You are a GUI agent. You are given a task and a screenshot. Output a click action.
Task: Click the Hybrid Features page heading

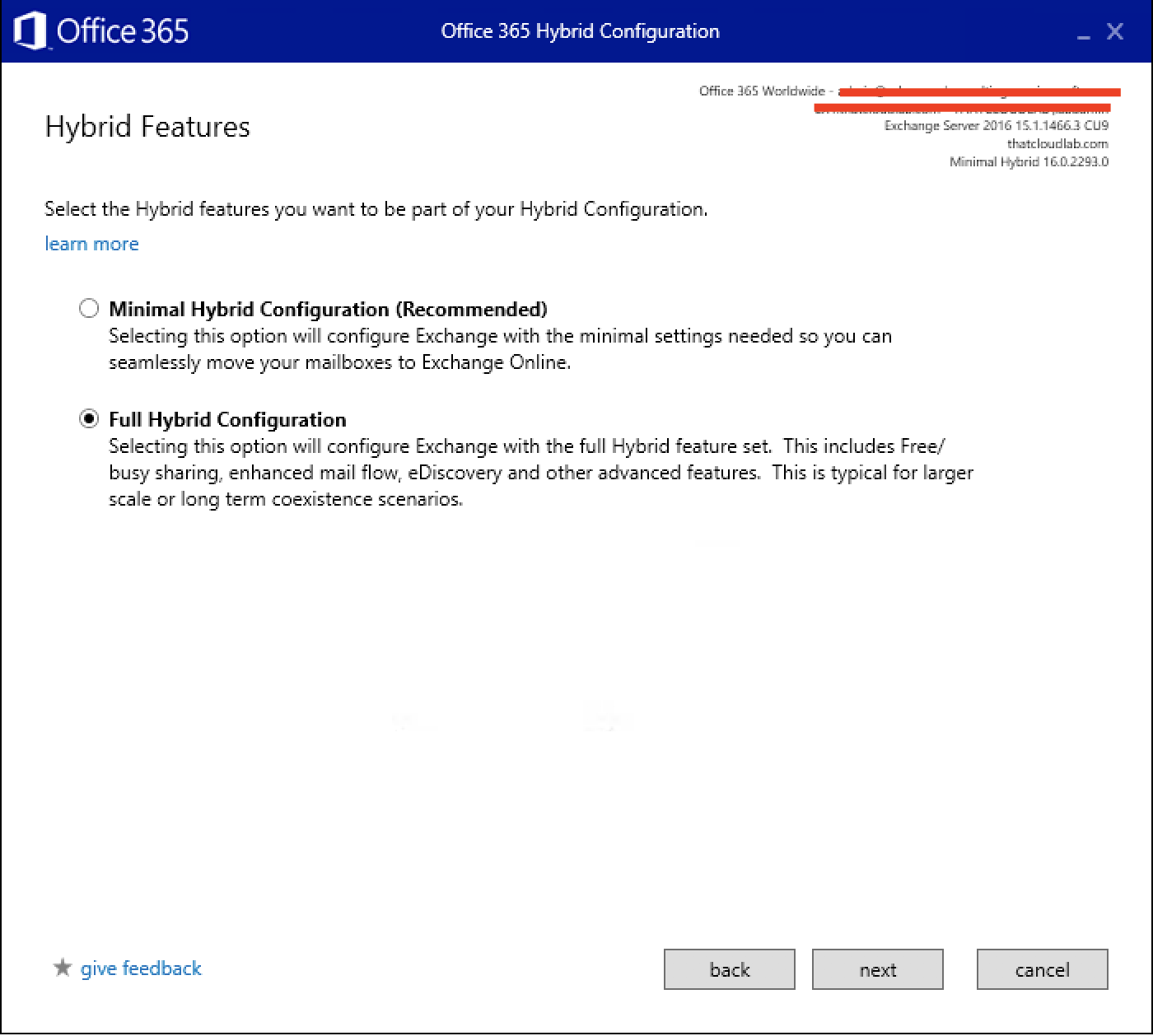147,127
